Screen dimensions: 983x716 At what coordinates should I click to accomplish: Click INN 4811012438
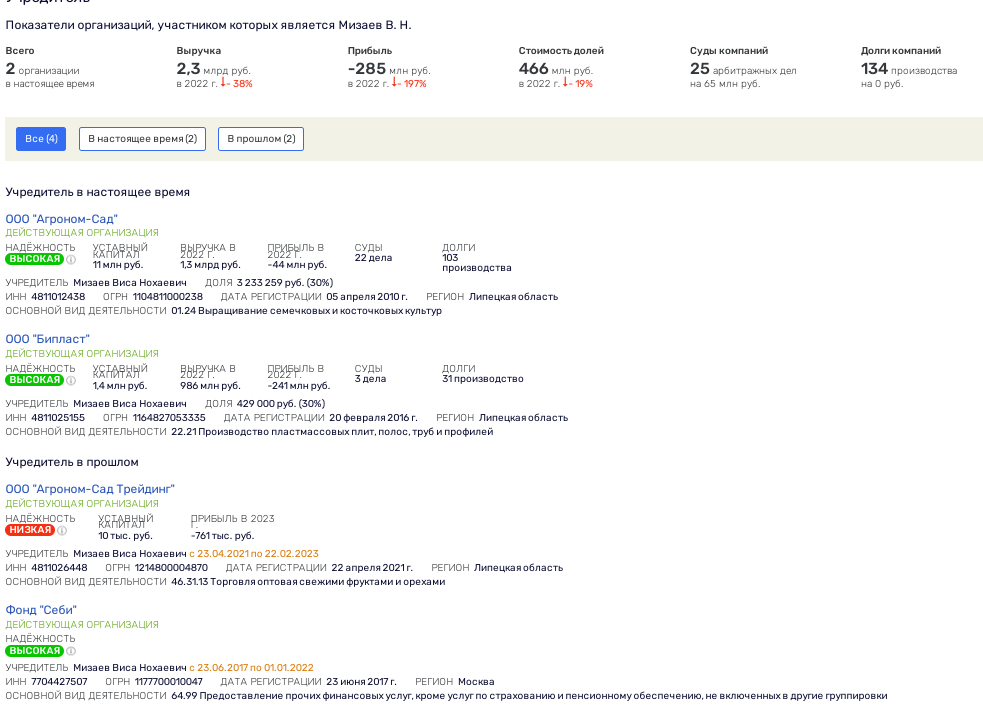pos(58,297)
